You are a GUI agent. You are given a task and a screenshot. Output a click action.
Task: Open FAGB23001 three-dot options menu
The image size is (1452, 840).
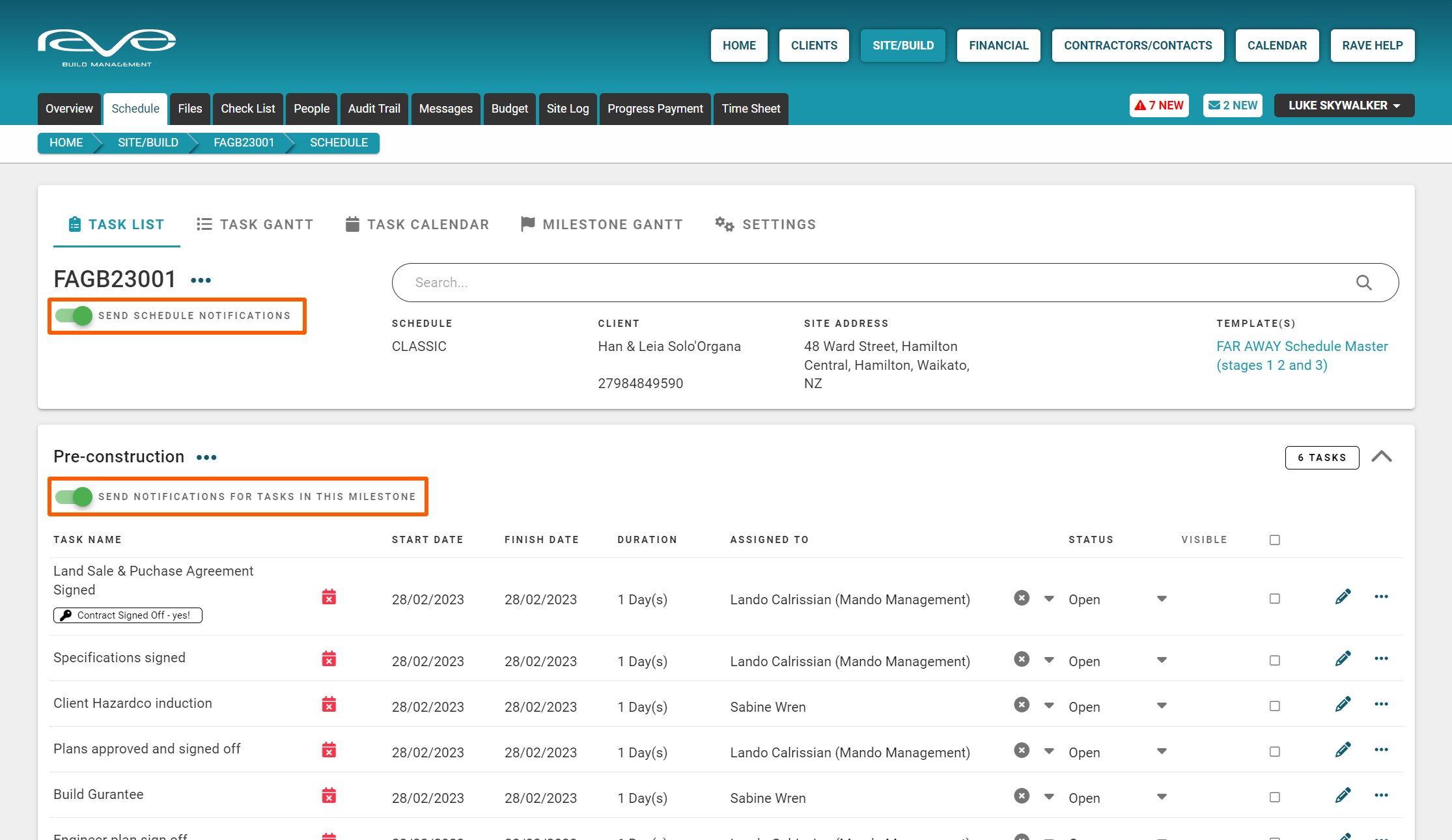tap(201, 281)
